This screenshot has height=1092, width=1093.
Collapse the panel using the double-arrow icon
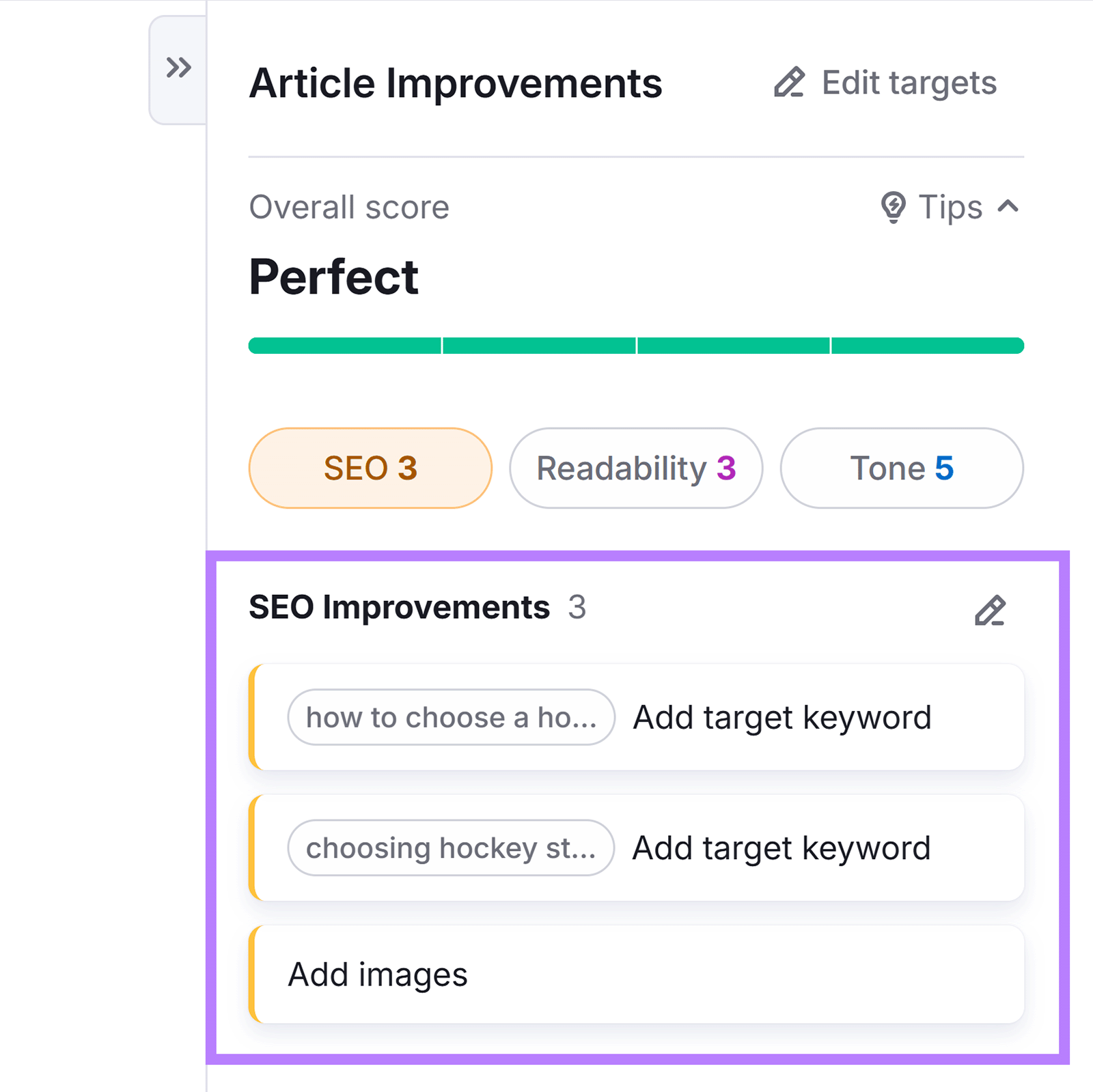(x=178, y=68)
